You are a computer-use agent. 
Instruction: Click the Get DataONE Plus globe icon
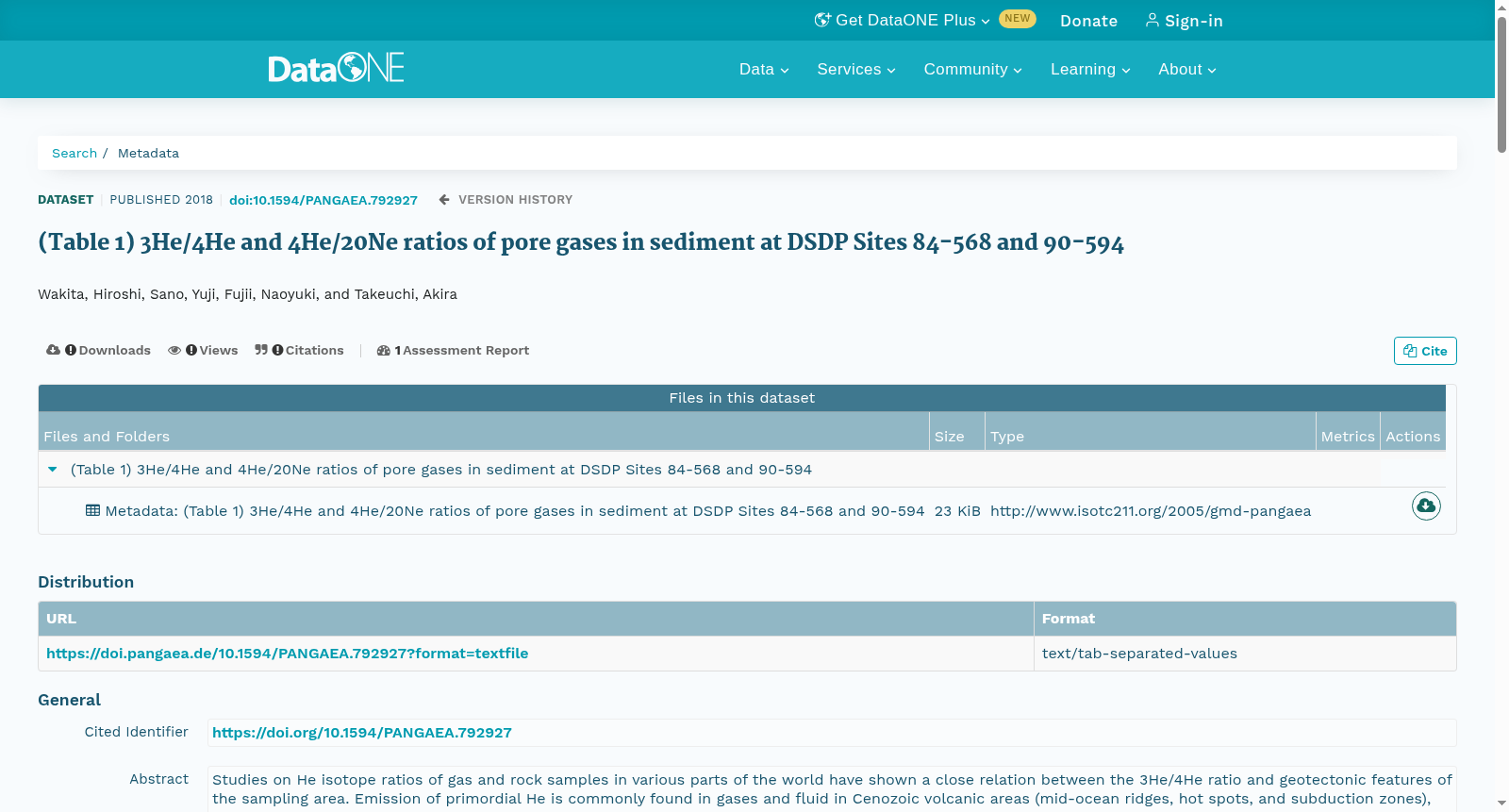pyautogui.click(x=822, y=20)
